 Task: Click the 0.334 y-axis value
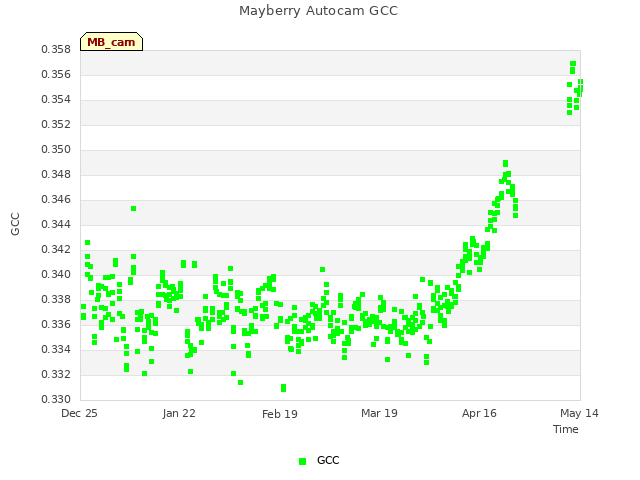pos(56,349)
